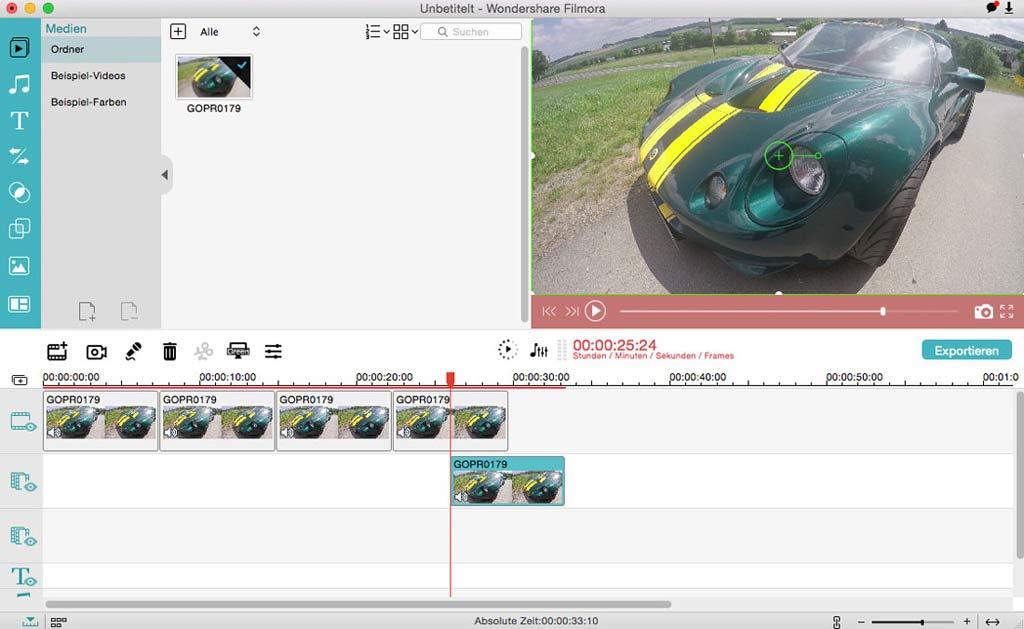Open the Split screen sidebar icon
The height and width of the screenshot is (629, 1024).
click(x=19, y=304)
